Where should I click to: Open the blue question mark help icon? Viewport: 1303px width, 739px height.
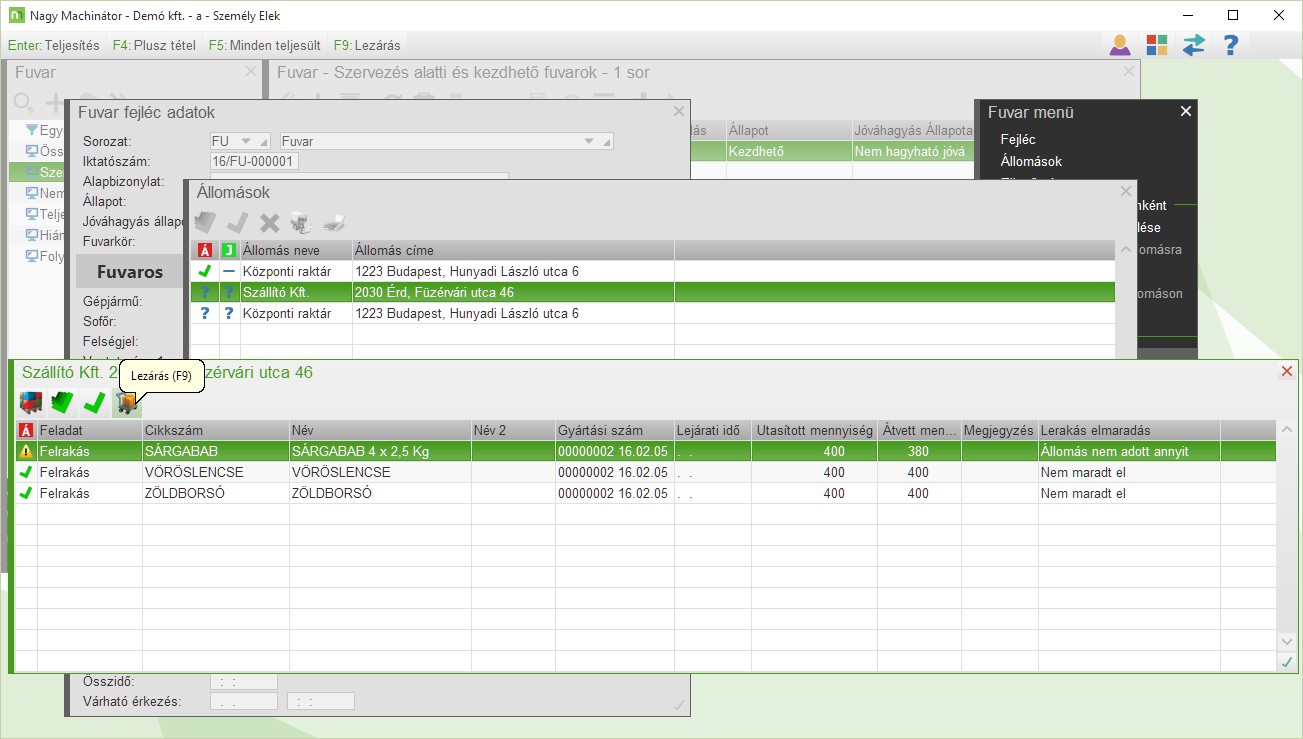(1231, 45)
